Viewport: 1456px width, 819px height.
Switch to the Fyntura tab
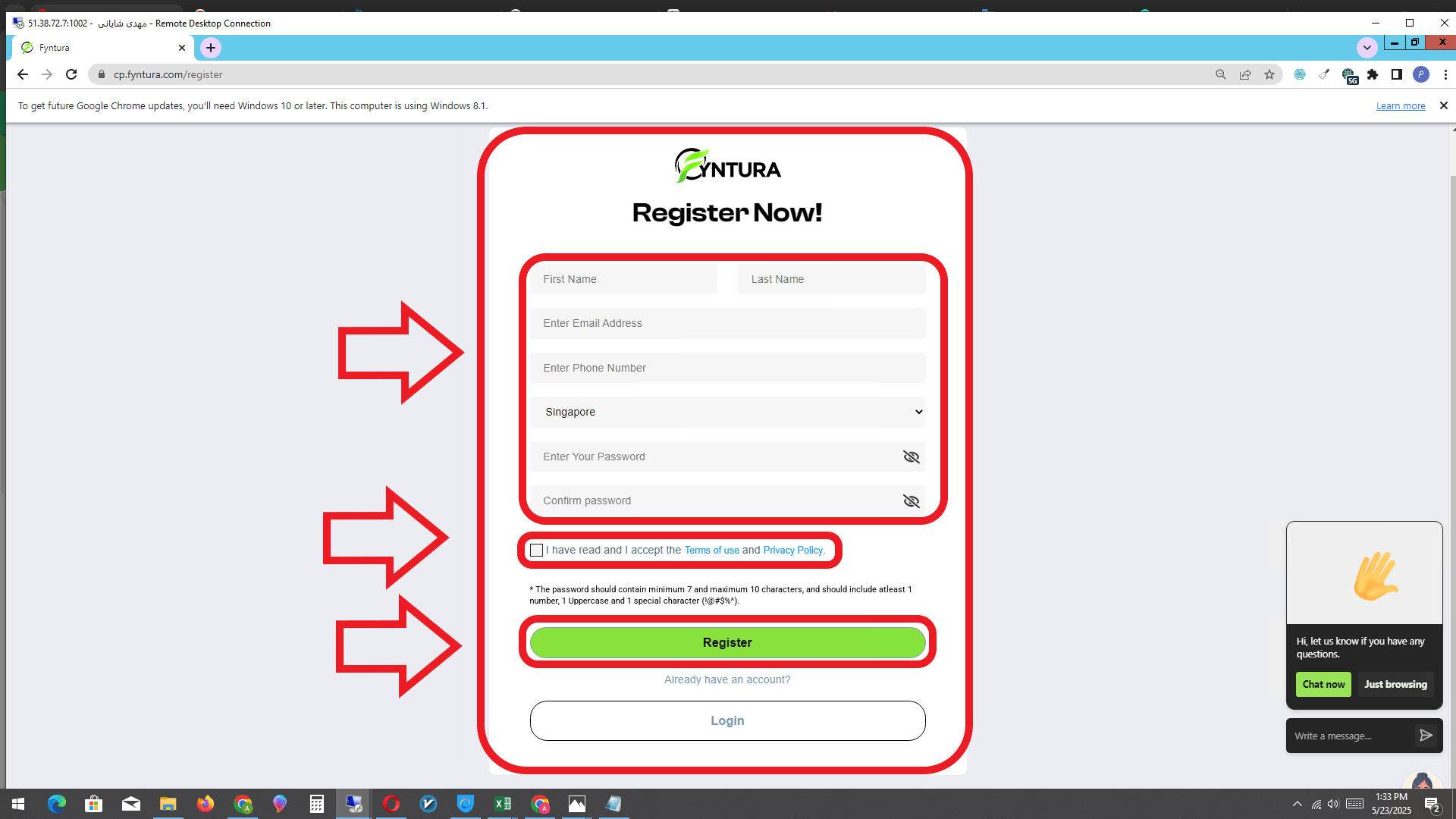(x=103, y=48)
